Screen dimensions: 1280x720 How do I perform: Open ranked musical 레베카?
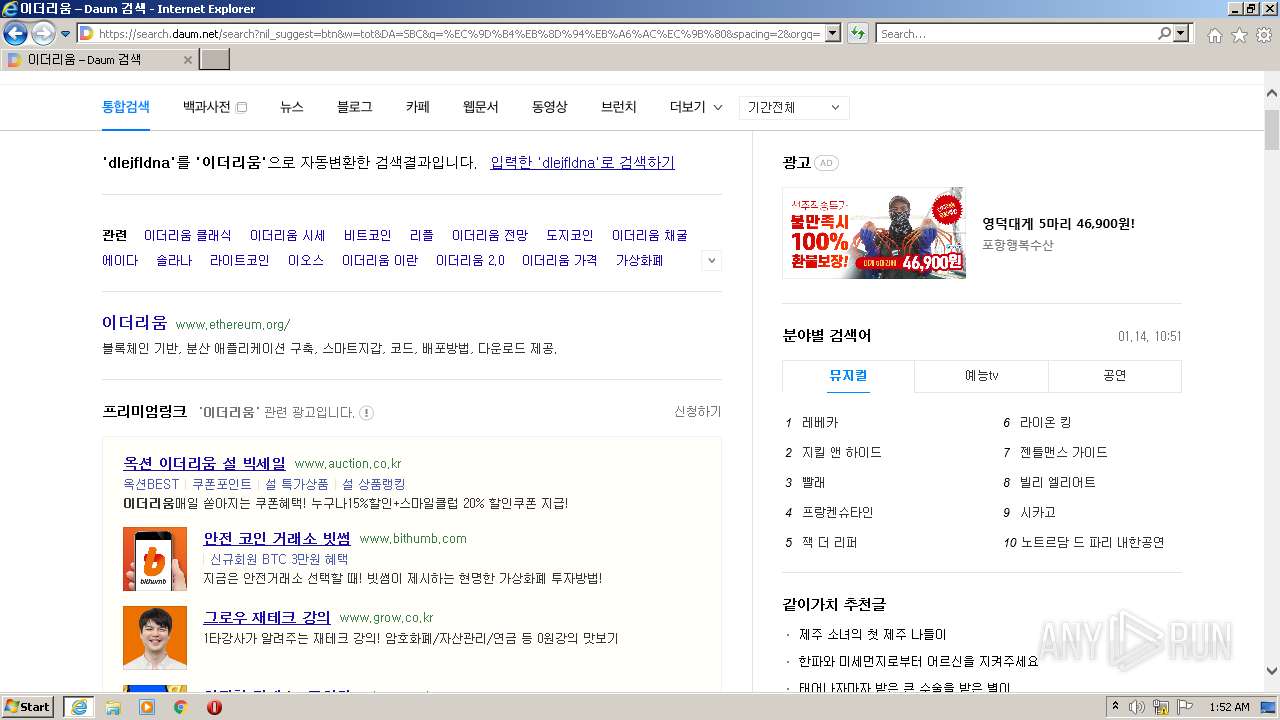(820, 423)
